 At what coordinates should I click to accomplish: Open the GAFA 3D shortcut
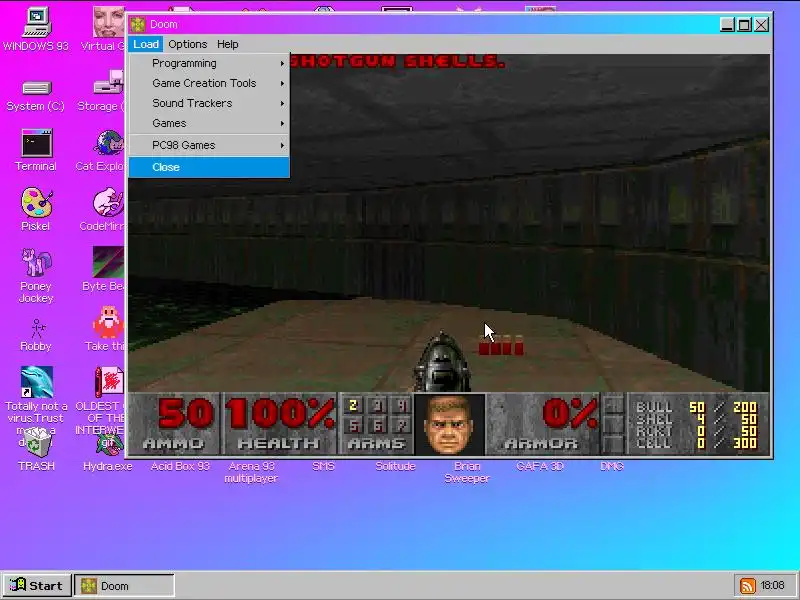point(540,466)
